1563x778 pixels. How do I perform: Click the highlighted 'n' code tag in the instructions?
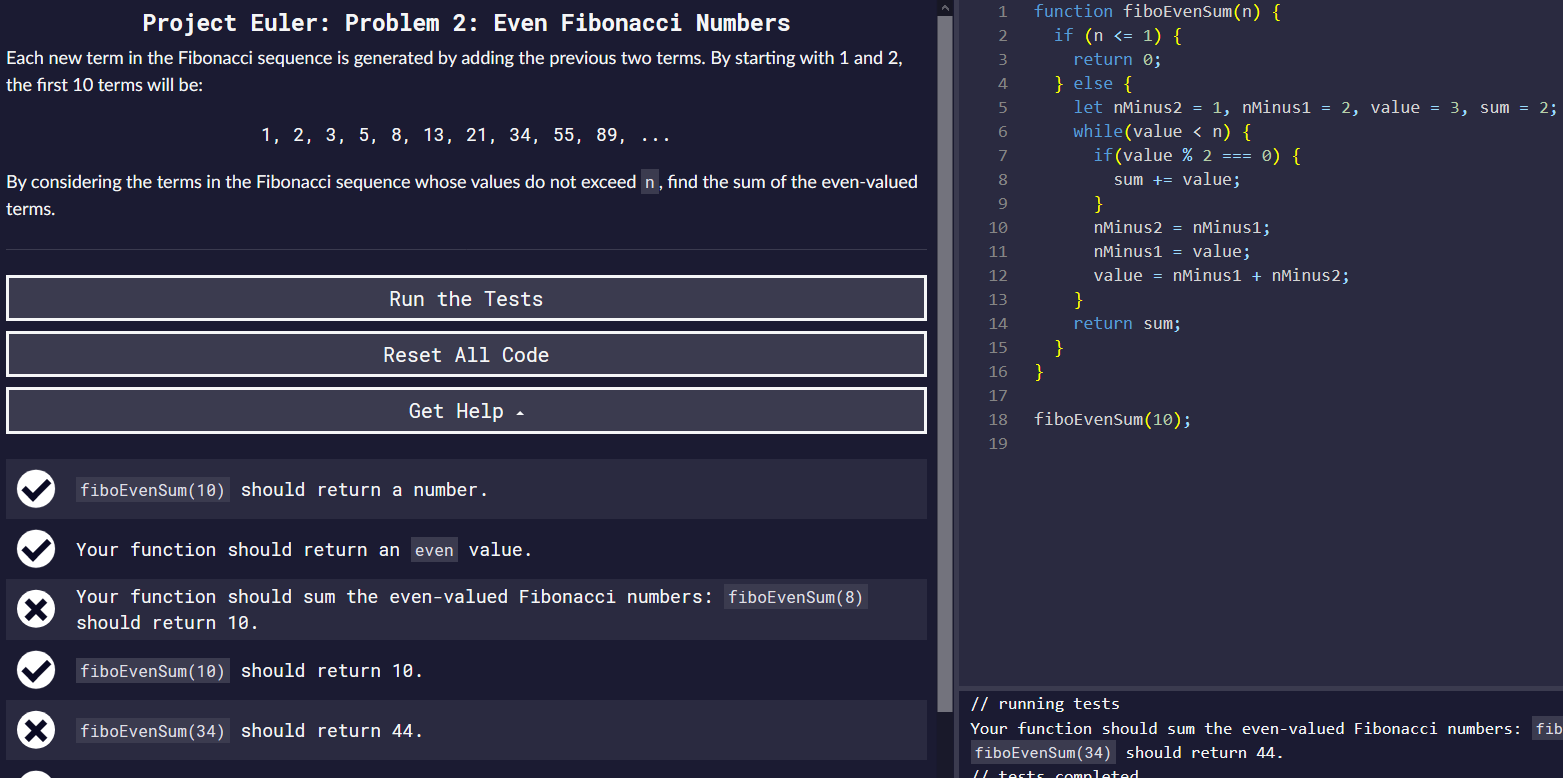pyautogui.click(x=649, y=182)
